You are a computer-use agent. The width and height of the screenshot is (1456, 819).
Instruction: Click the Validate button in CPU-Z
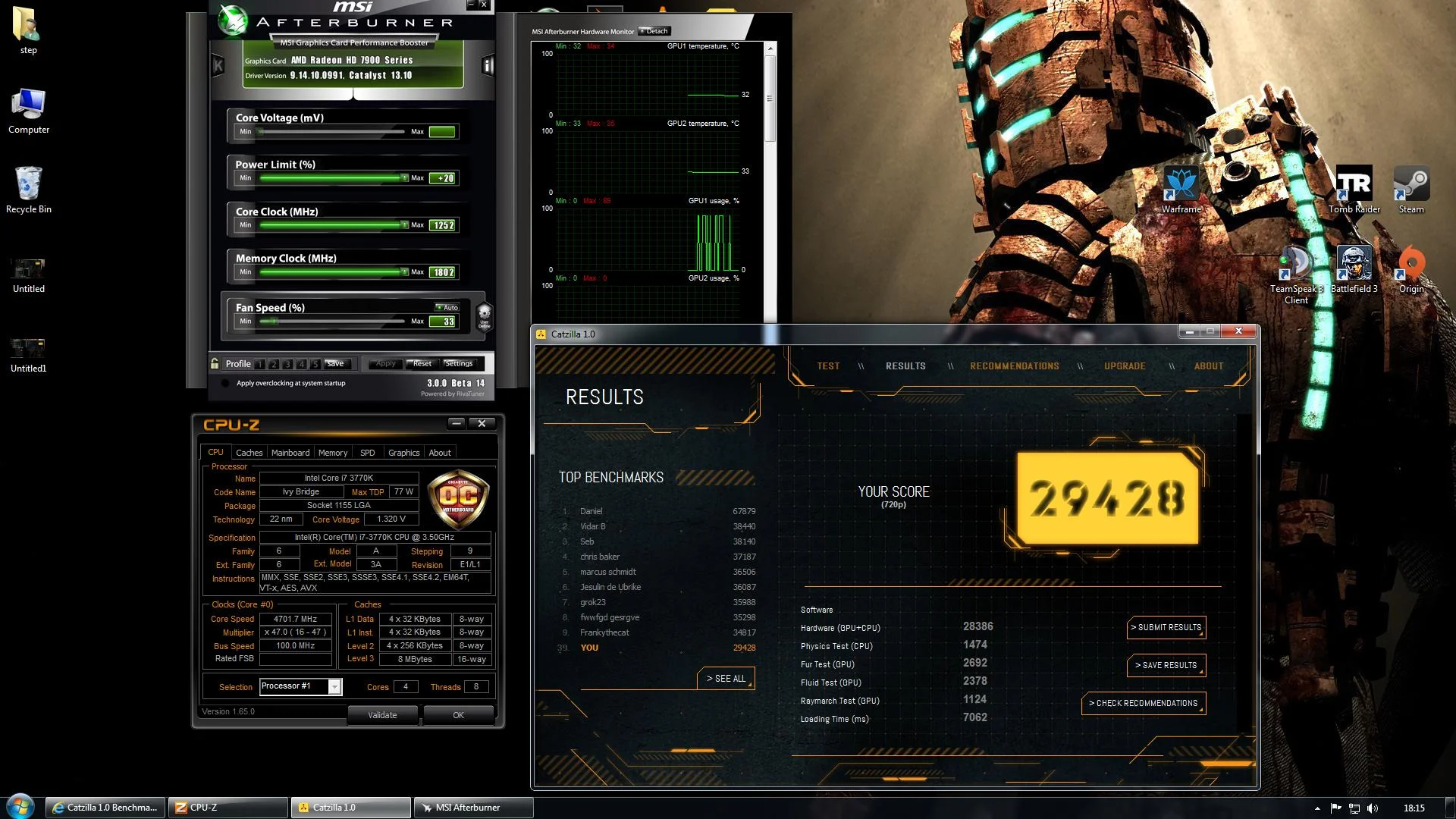[x=382, y=714]
